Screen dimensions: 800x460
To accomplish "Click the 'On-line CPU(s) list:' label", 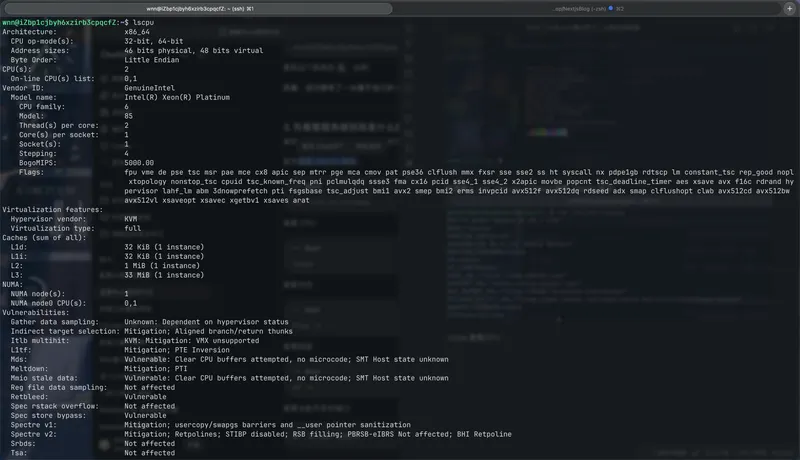I will (53, 79).
